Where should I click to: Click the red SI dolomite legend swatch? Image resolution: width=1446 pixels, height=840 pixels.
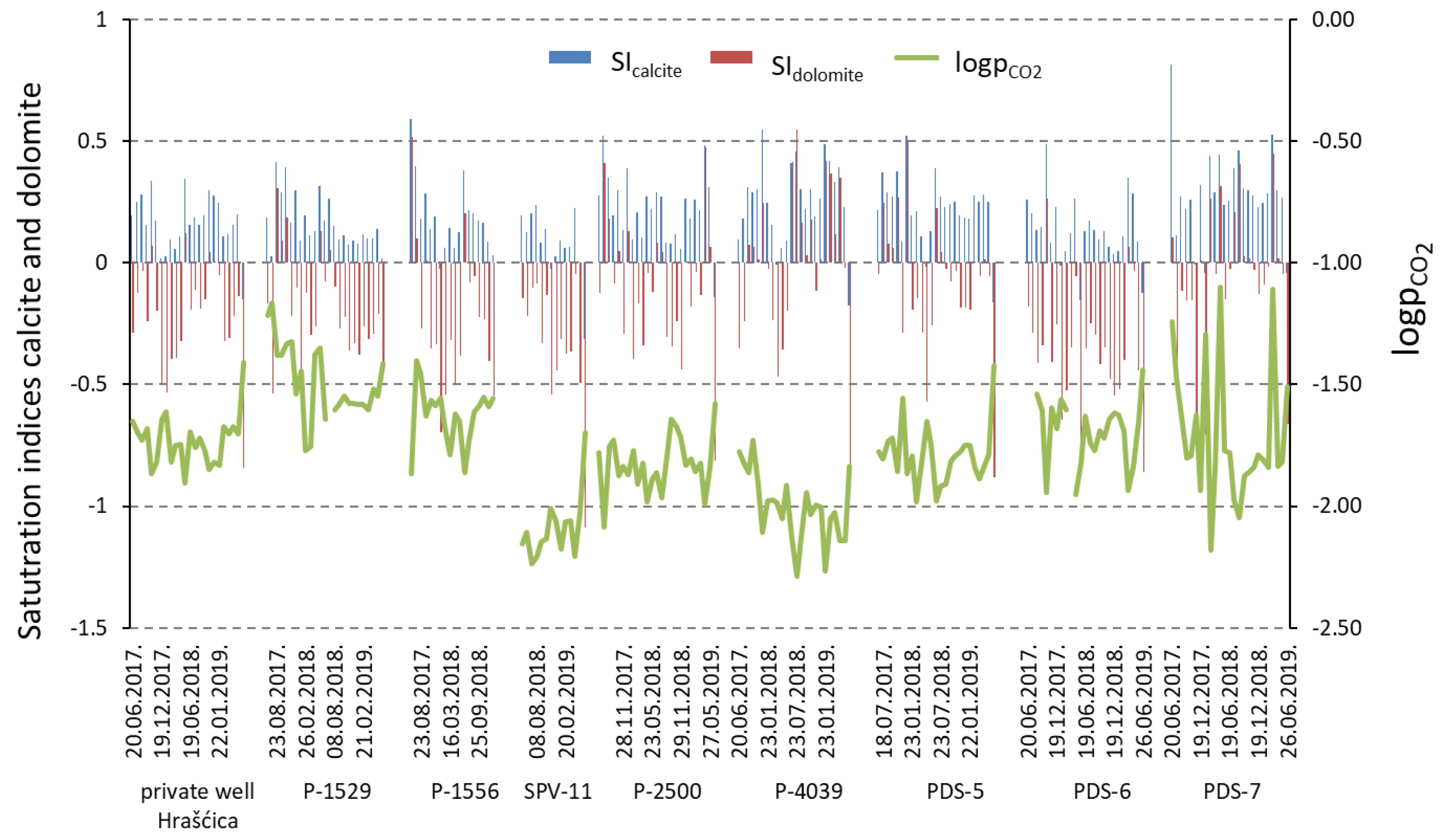pos(731,57)
